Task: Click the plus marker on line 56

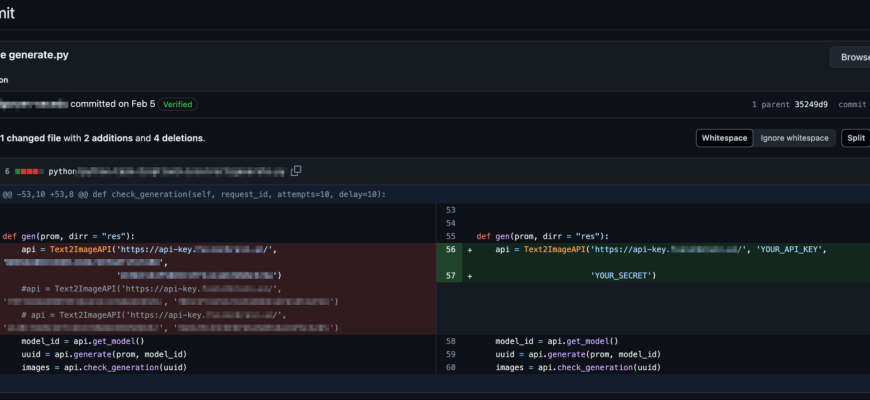Action: click(x=470, y=250)
